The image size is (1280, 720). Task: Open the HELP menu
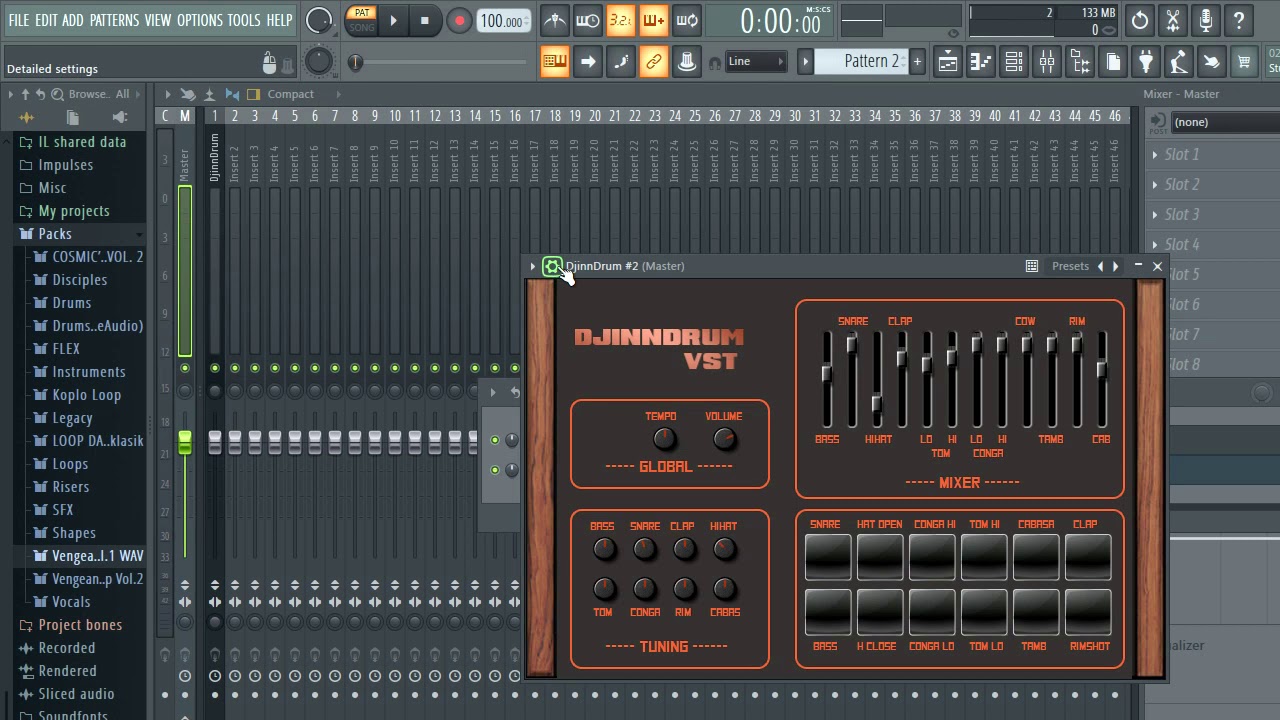pos(279,20)
